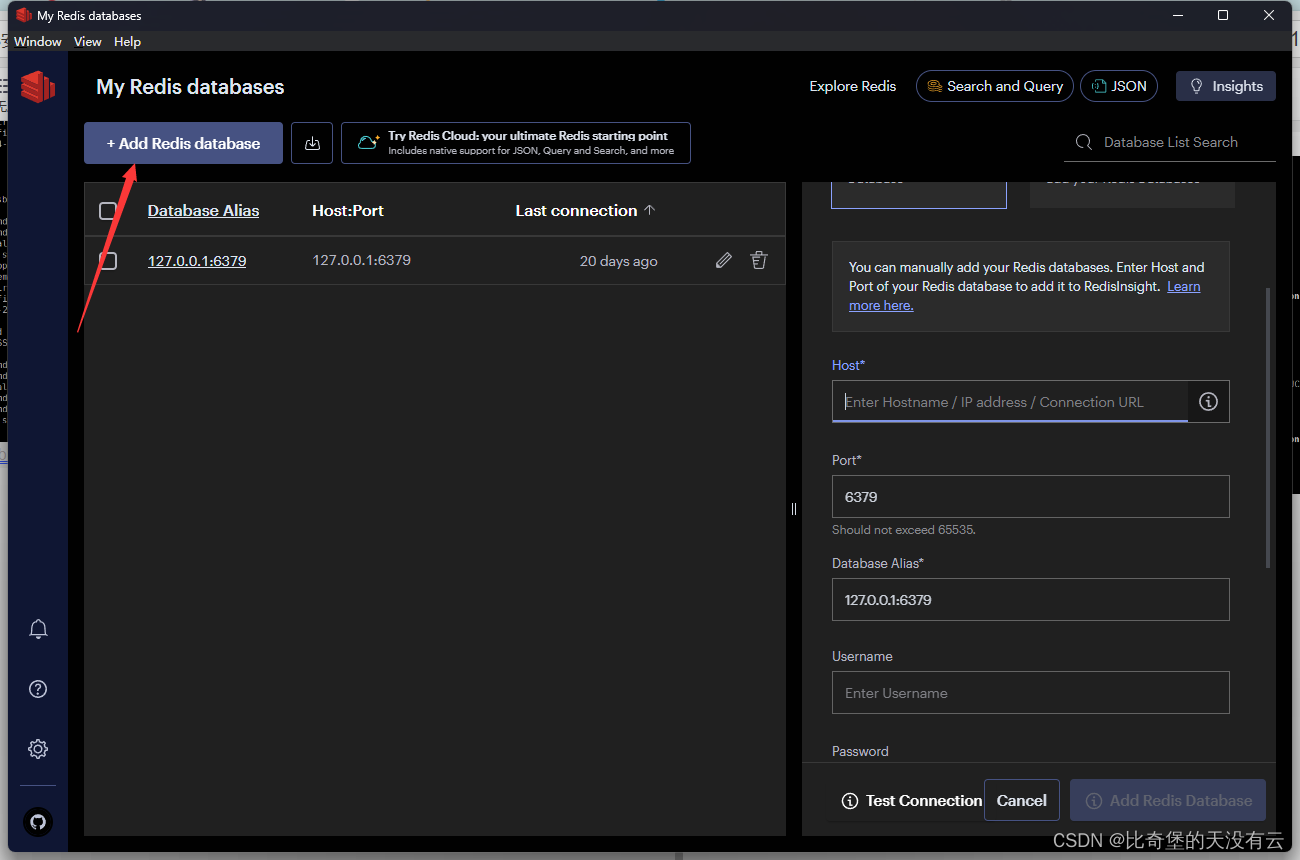The height and width of the screenshot is (860, 1300).
Task: Click the Last connection column header
Action: [x=576, y=210]
